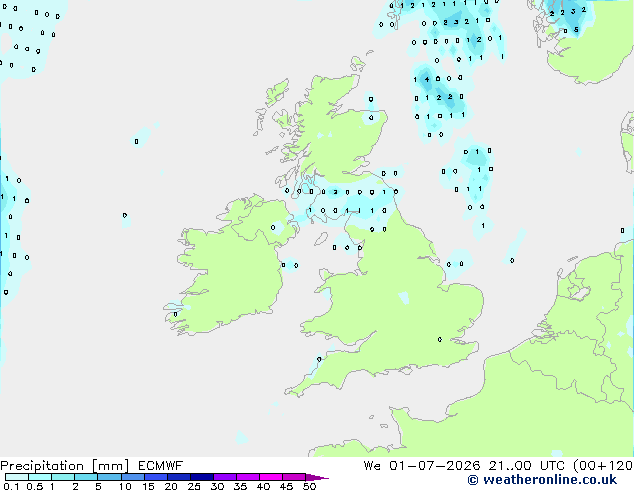The image size is (634, 490).
Task: Pick the 2–5 mm legend swatch
Action: point(86,477)
